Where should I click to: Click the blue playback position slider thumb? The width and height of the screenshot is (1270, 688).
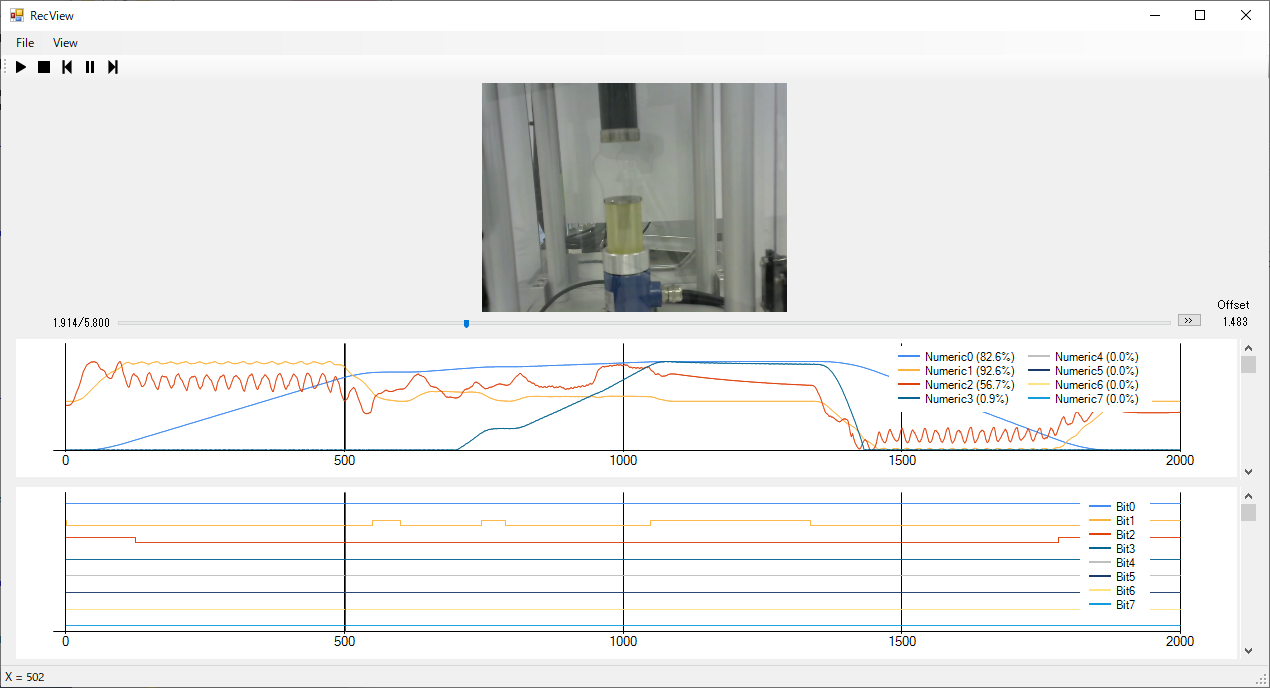[x=466, y=323]
